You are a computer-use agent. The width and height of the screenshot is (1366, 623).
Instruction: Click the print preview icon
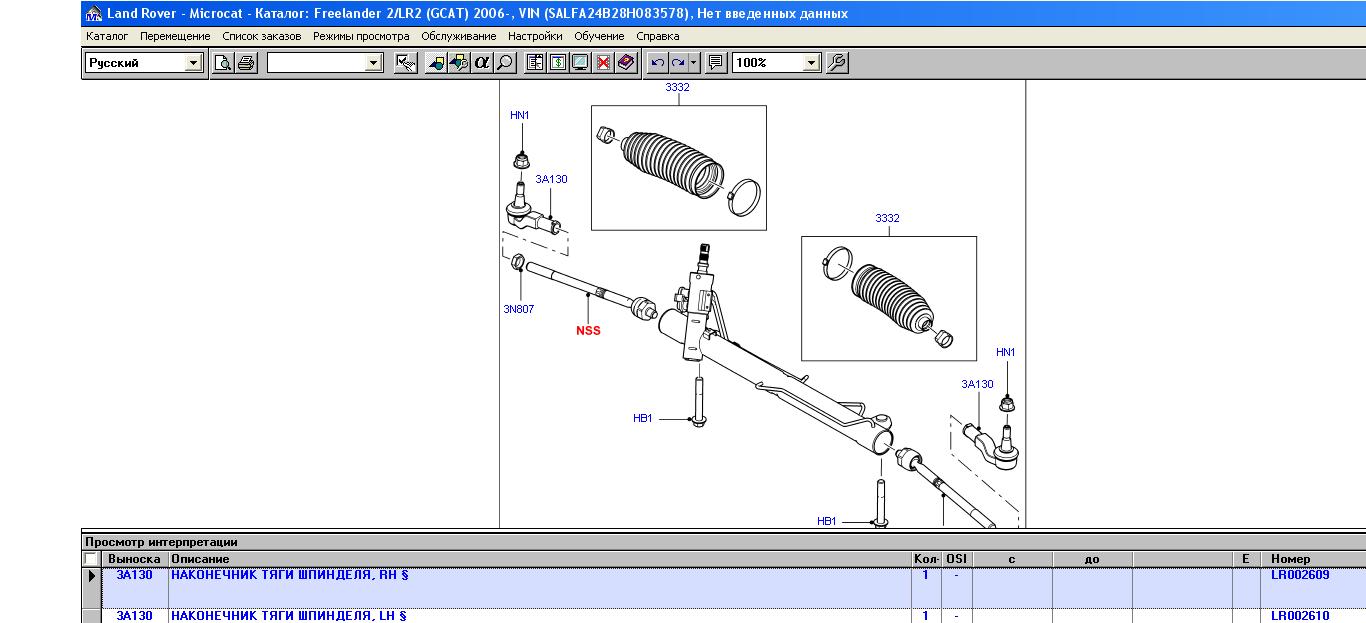(223, 63)
